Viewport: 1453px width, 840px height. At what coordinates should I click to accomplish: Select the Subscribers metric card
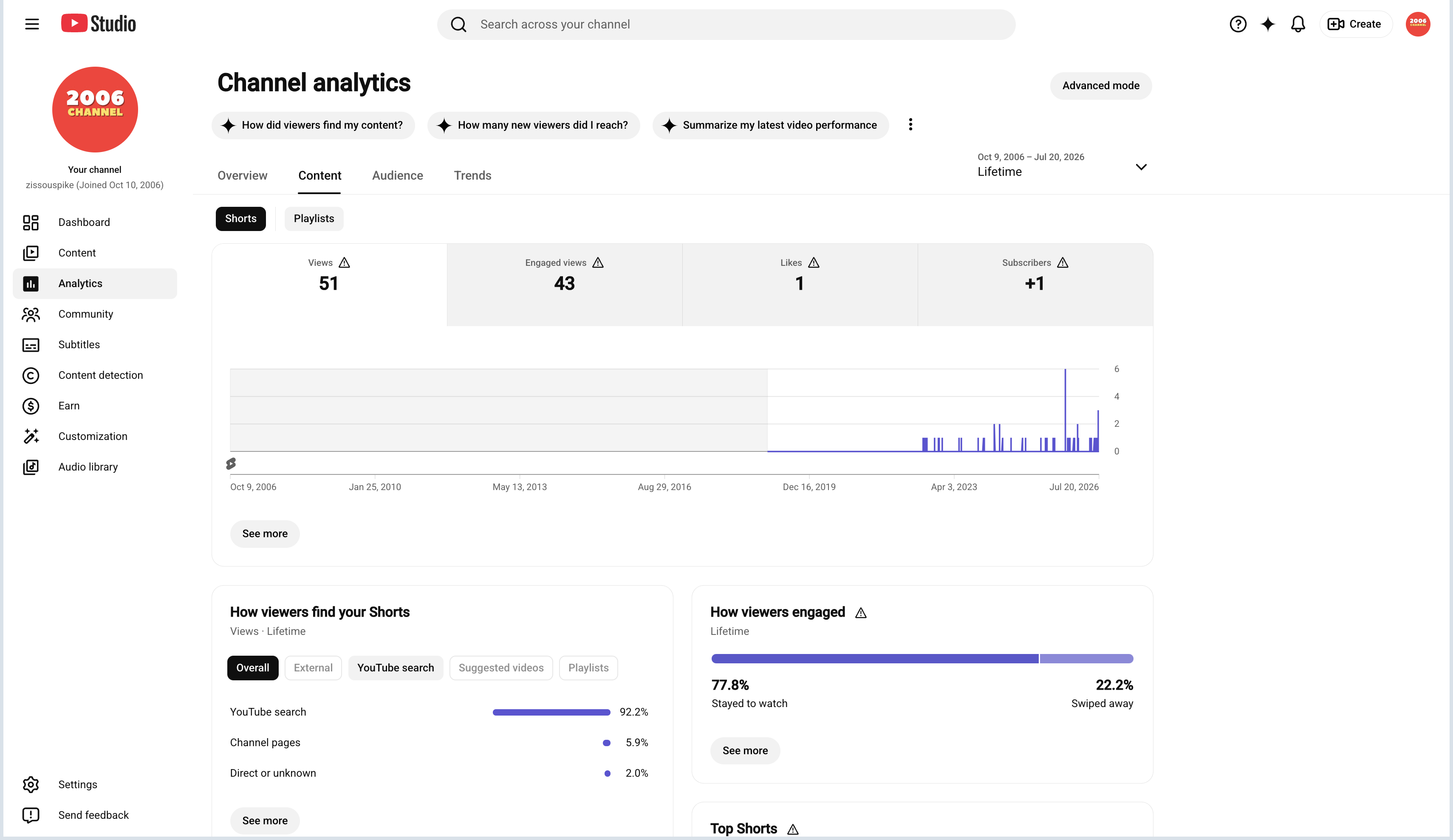(1035, 285)
